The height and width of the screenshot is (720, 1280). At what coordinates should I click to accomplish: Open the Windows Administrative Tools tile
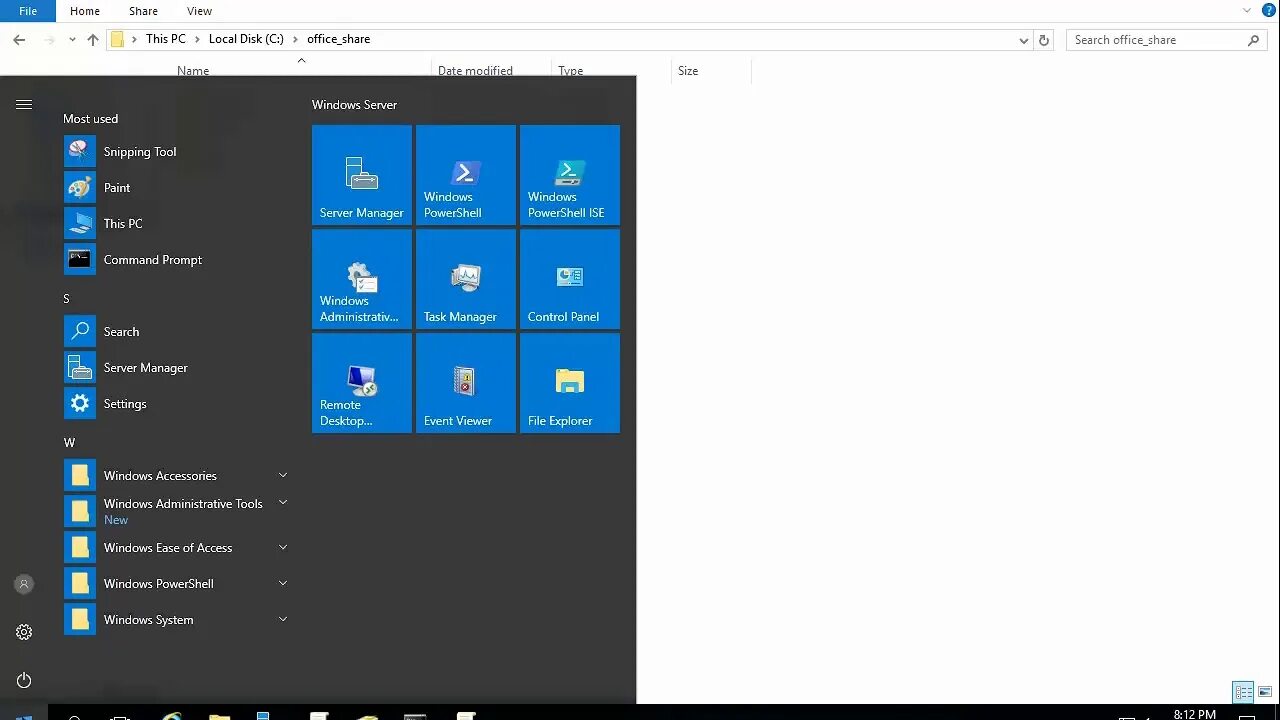pyautogui.click(x=362, y=279)
